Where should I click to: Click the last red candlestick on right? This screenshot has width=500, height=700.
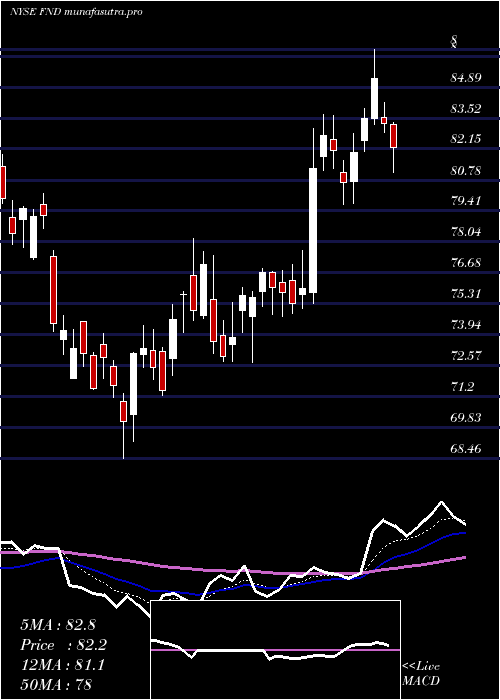tap(393, 136)
